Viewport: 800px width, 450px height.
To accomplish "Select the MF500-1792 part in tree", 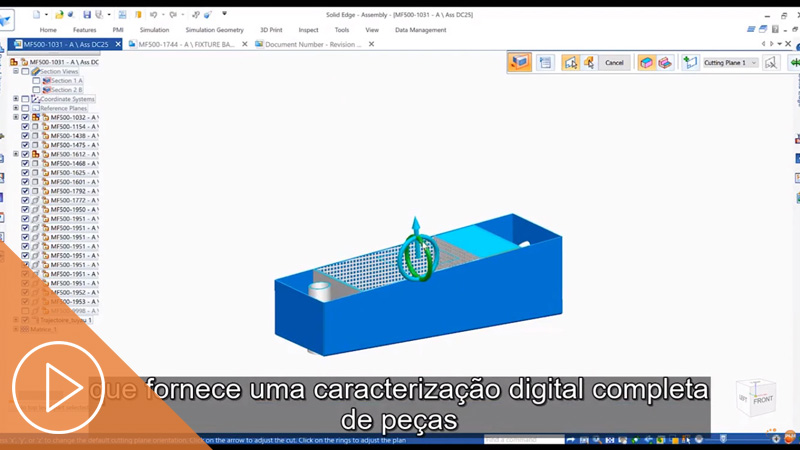I will [x=74, y=191].
